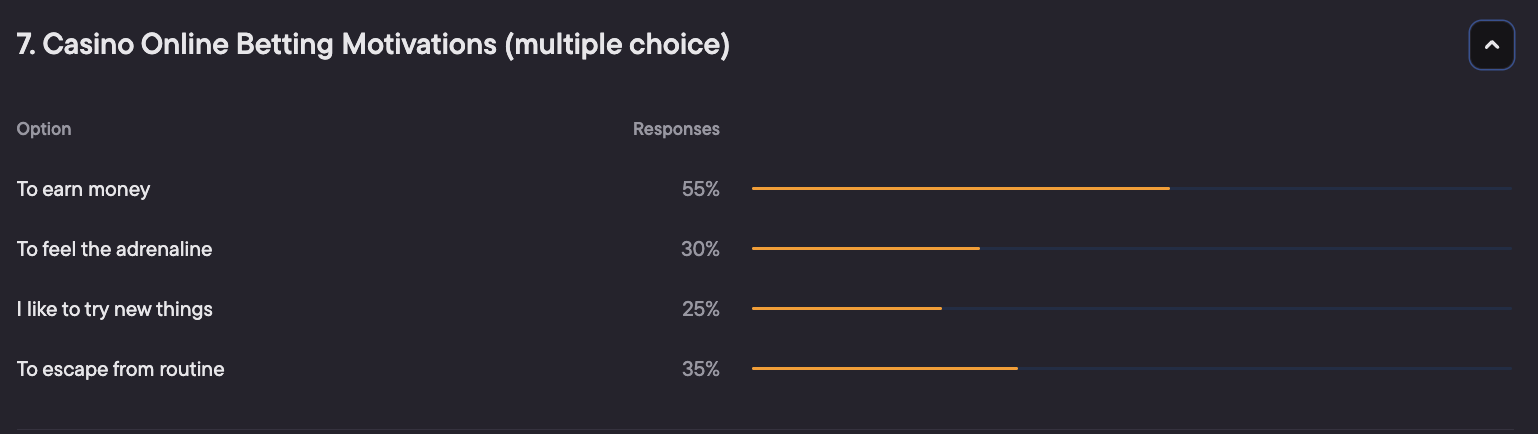
Task: Click the 30% response value
Action: point(700,249)
